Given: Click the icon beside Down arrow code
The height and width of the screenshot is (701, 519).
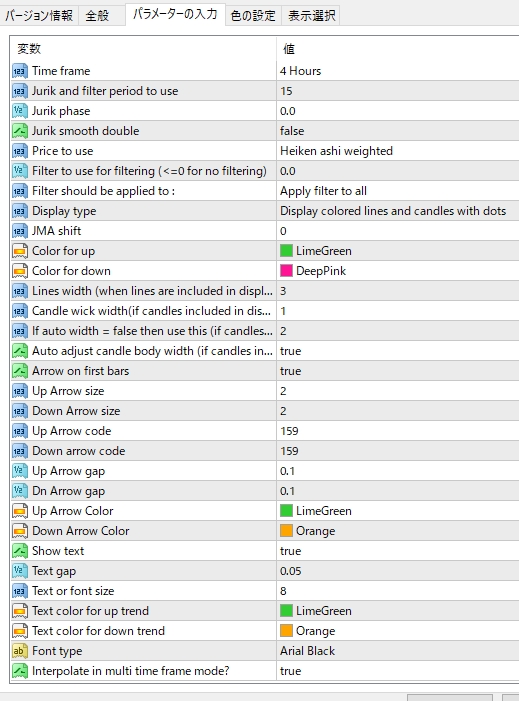Looking at the screenshot, I should [x=20, y=451].
